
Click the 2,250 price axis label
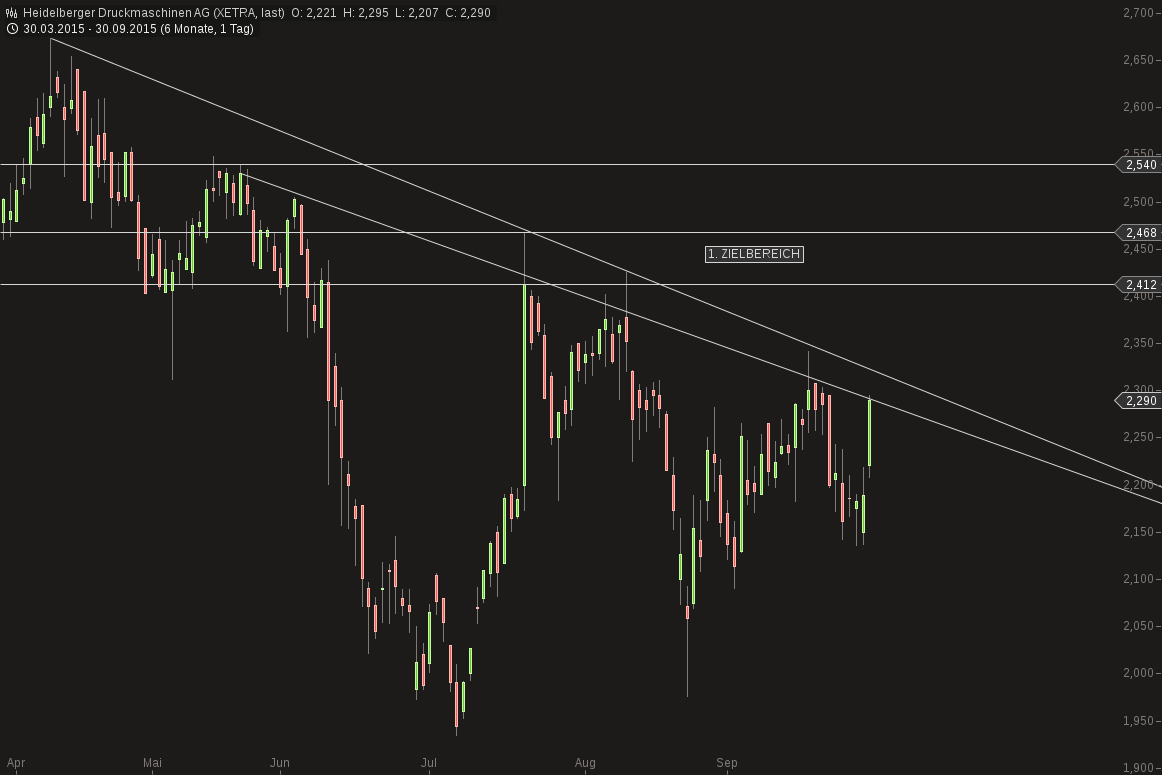[x=1138, y=437]
